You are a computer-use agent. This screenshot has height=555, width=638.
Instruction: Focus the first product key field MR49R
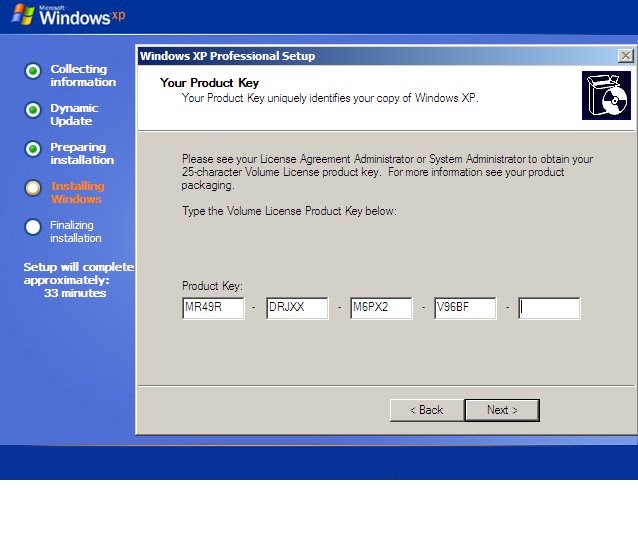pyautogui.click(x=213, y=308)
